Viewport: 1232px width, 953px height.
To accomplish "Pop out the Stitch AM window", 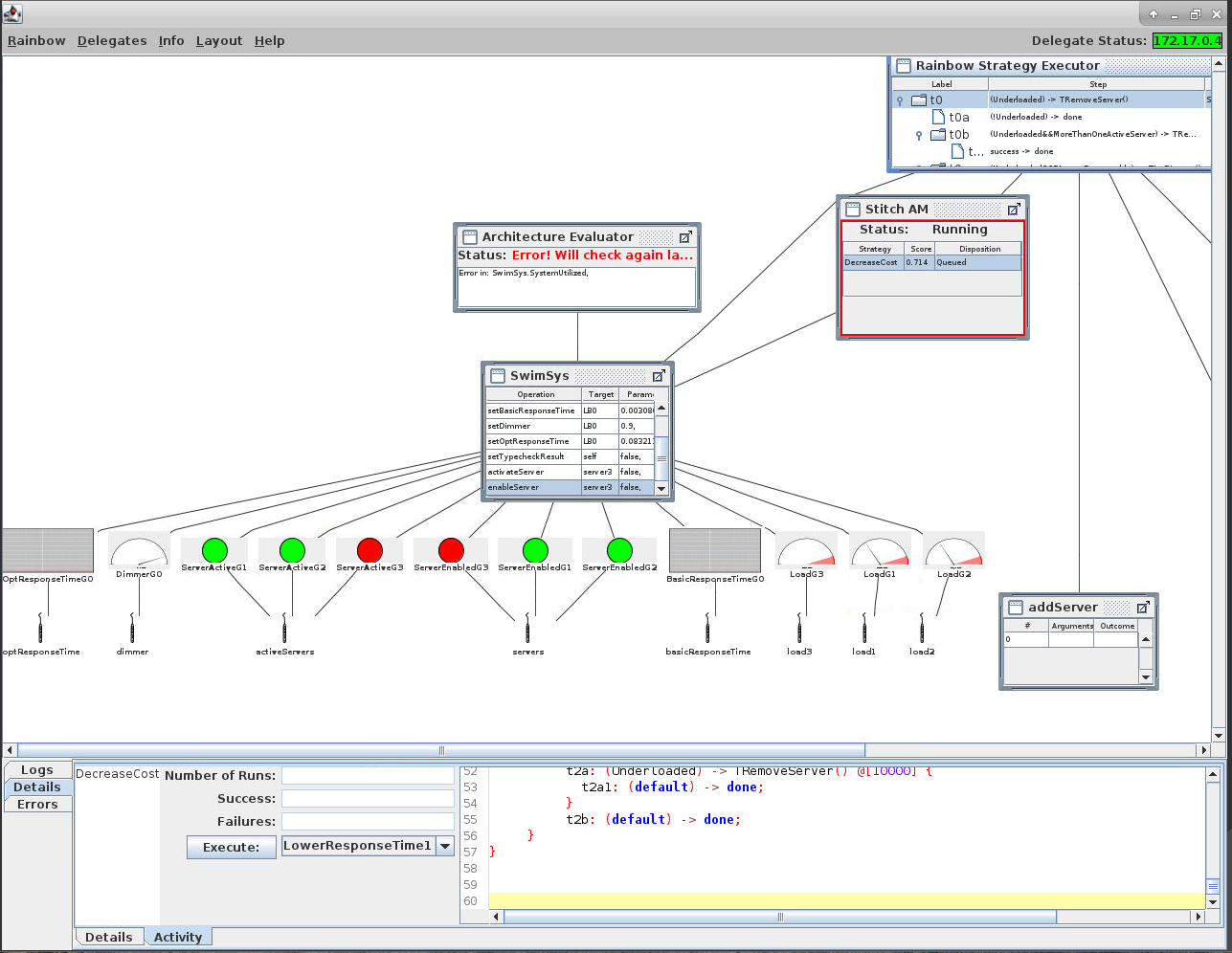I will point(1014,210).
